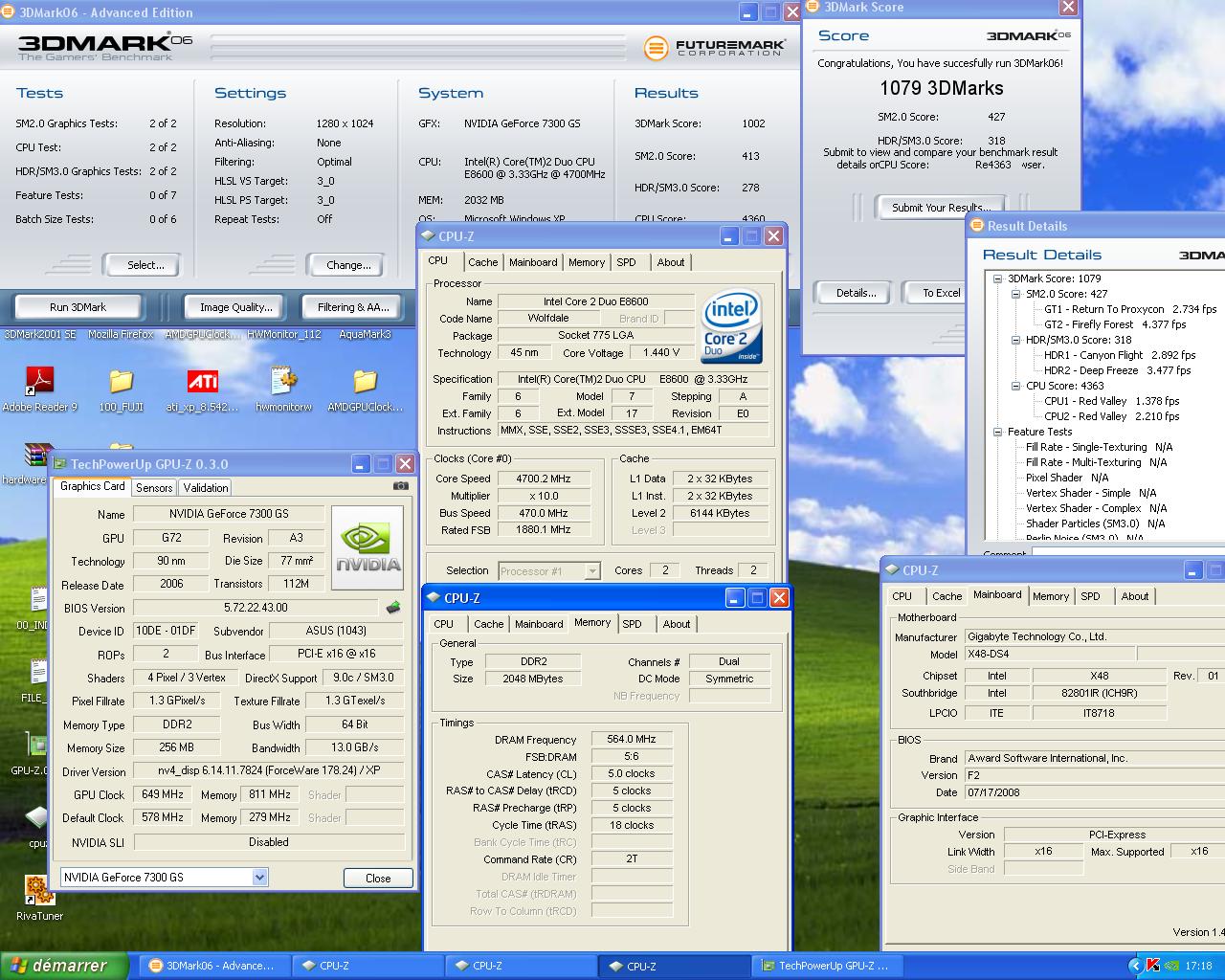Image resolution: width=1225 pixels, height=980 pixels.
Task: Click the red Kaspersky tray icon
Action: pyautogui.click(x=1153, y=966)
